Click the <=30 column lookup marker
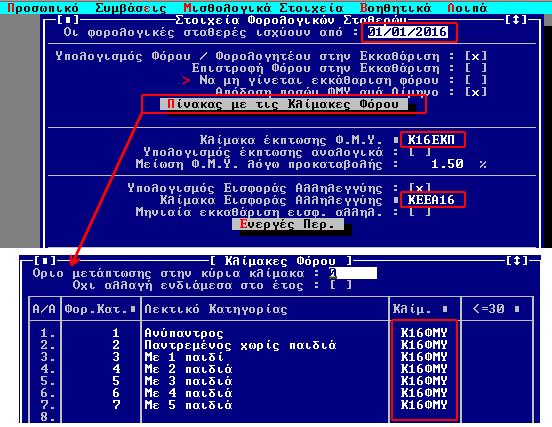The height and width of the screenshot is (427, 552). coord(517,309)
